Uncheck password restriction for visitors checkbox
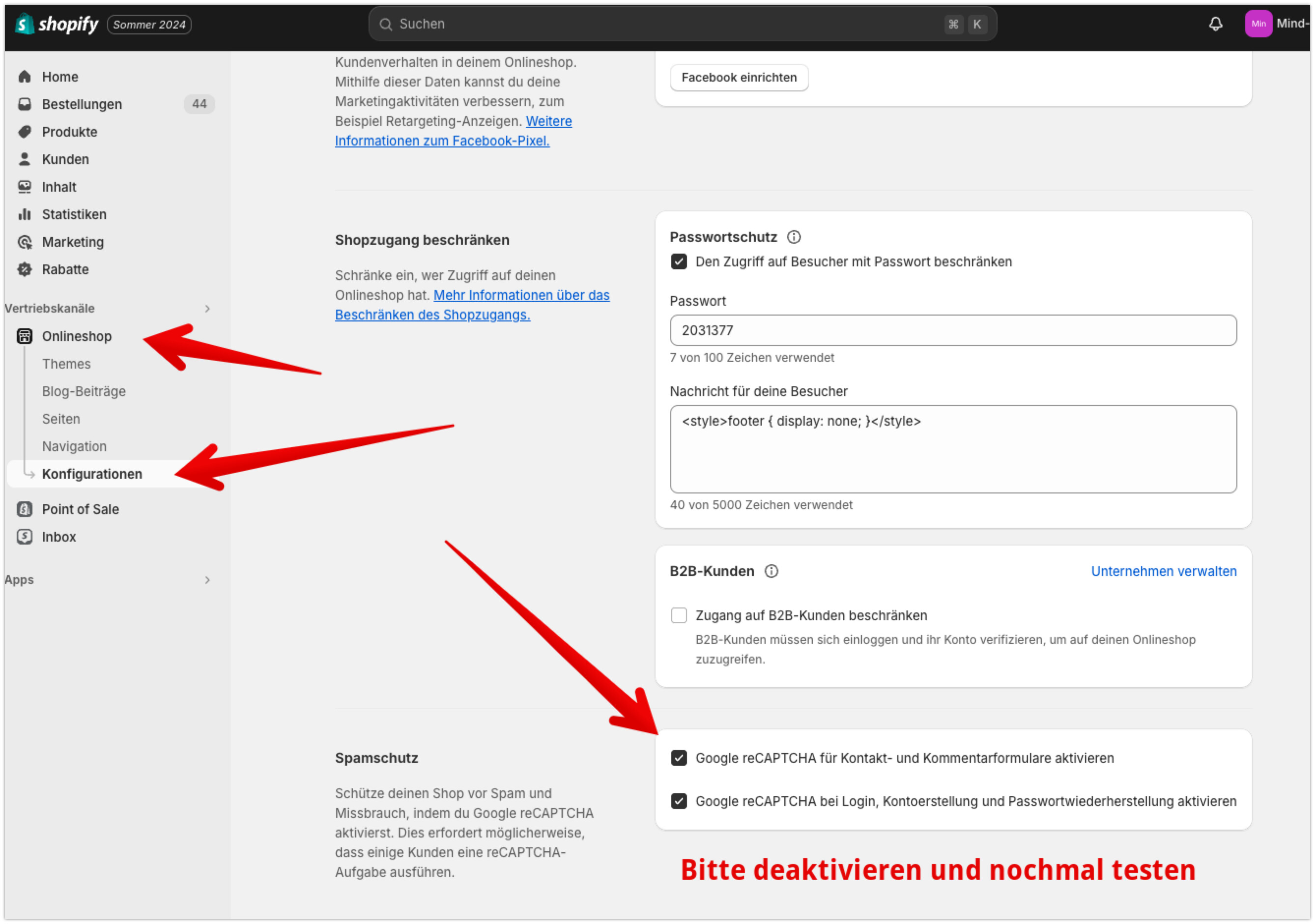This screenshot has width=1315, height=924. click(x=679, y=262)
